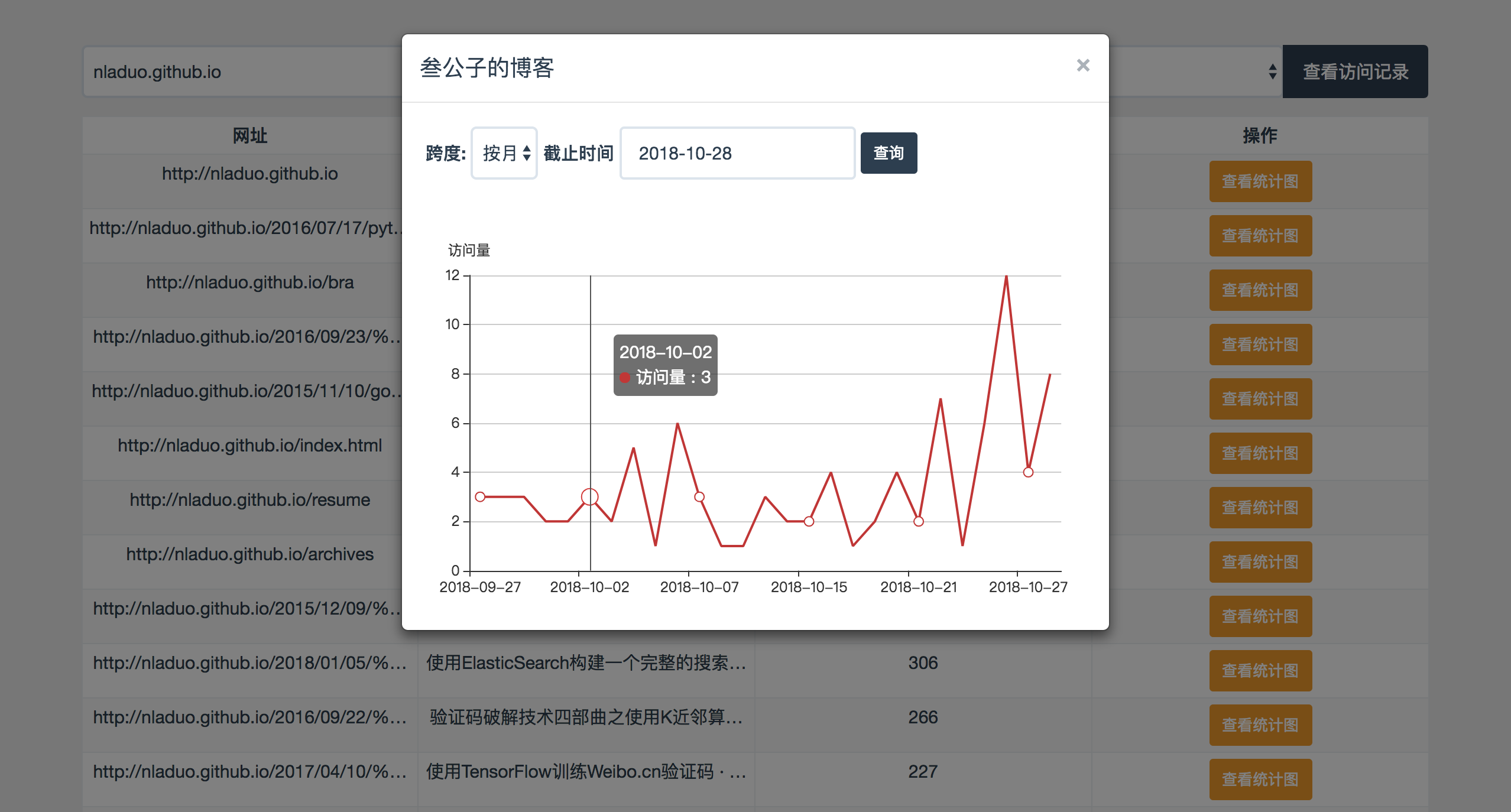The width and height of the screenshot is (1511, 812).
Task: Click the highlighted 2018-10-02 chart data point
Action: (589, 497)
